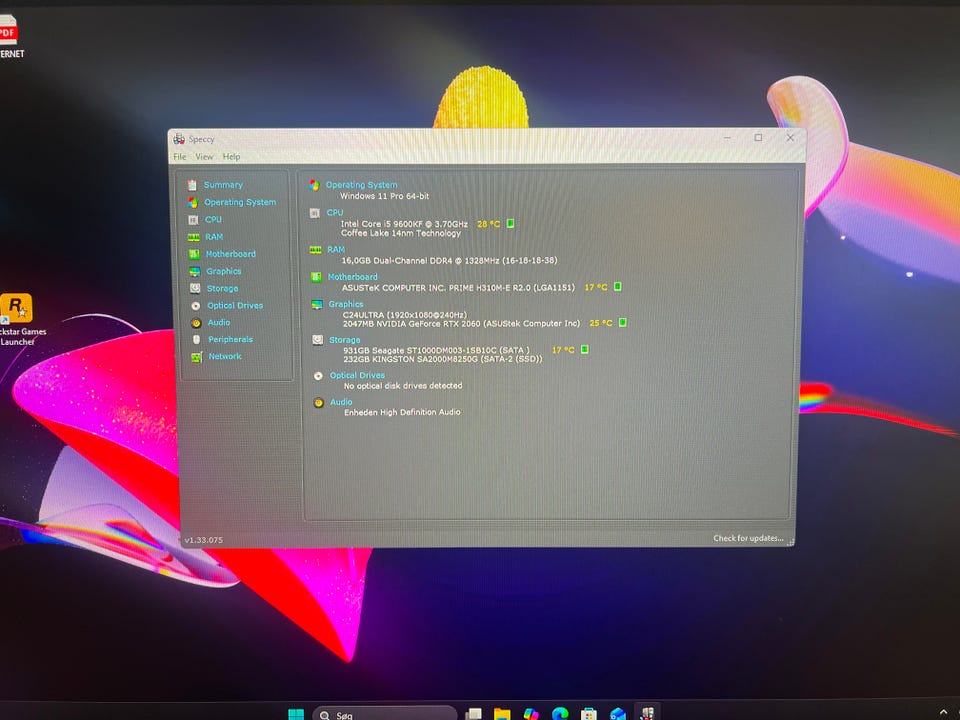Maximize the Speccy window

tap(759, 138)
